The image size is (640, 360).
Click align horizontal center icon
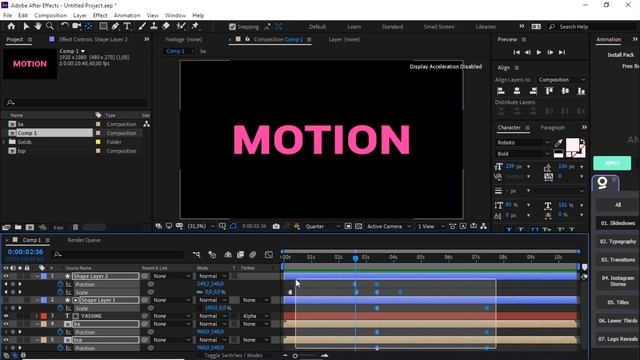click(517, 91)
